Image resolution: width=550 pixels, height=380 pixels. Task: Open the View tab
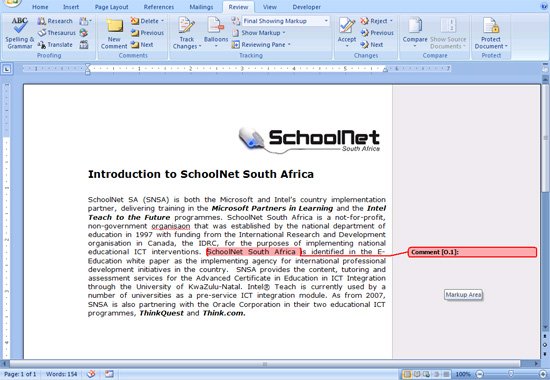pyautogui.click(x=270, y=7)
